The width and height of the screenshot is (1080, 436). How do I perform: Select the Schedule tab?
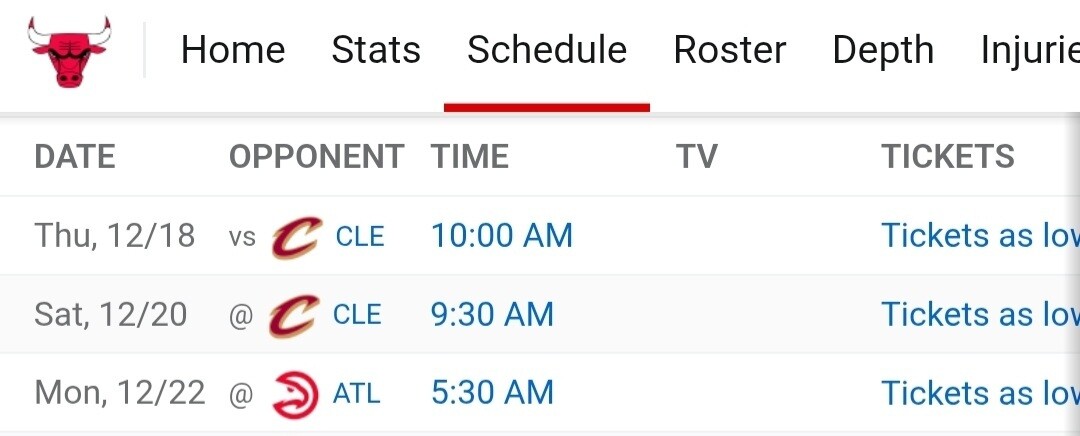tap(547, 50)
